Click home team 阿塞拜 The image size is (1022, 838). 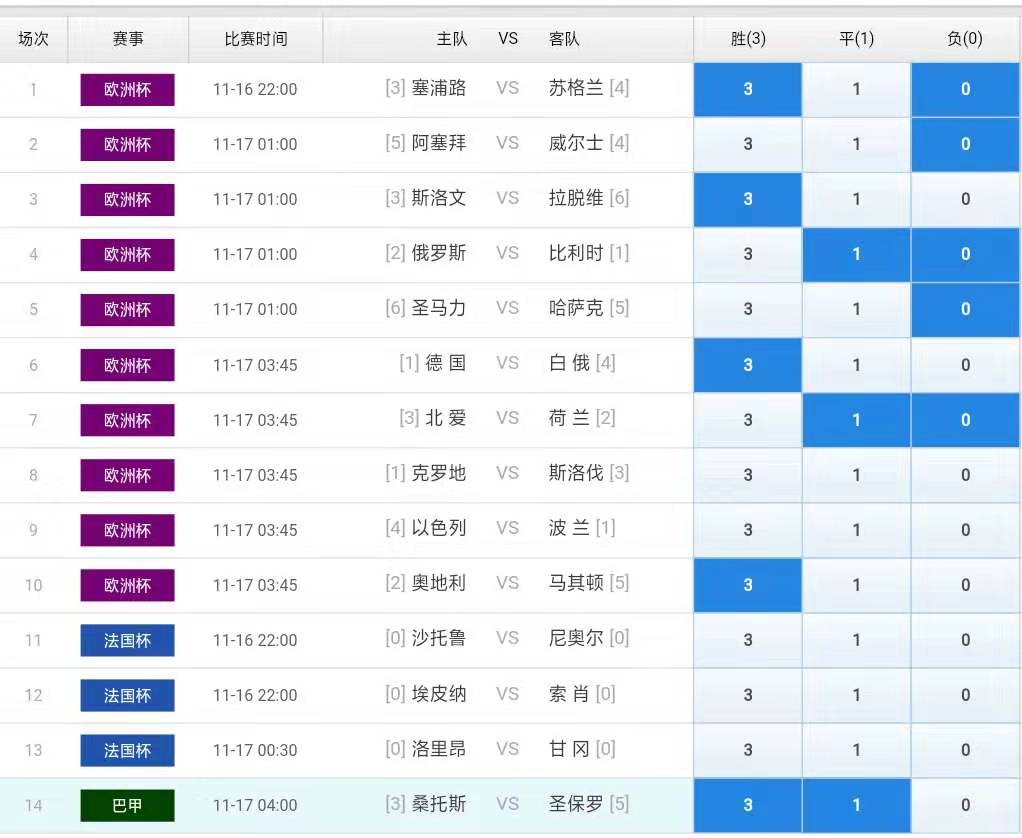click(439, 143)
